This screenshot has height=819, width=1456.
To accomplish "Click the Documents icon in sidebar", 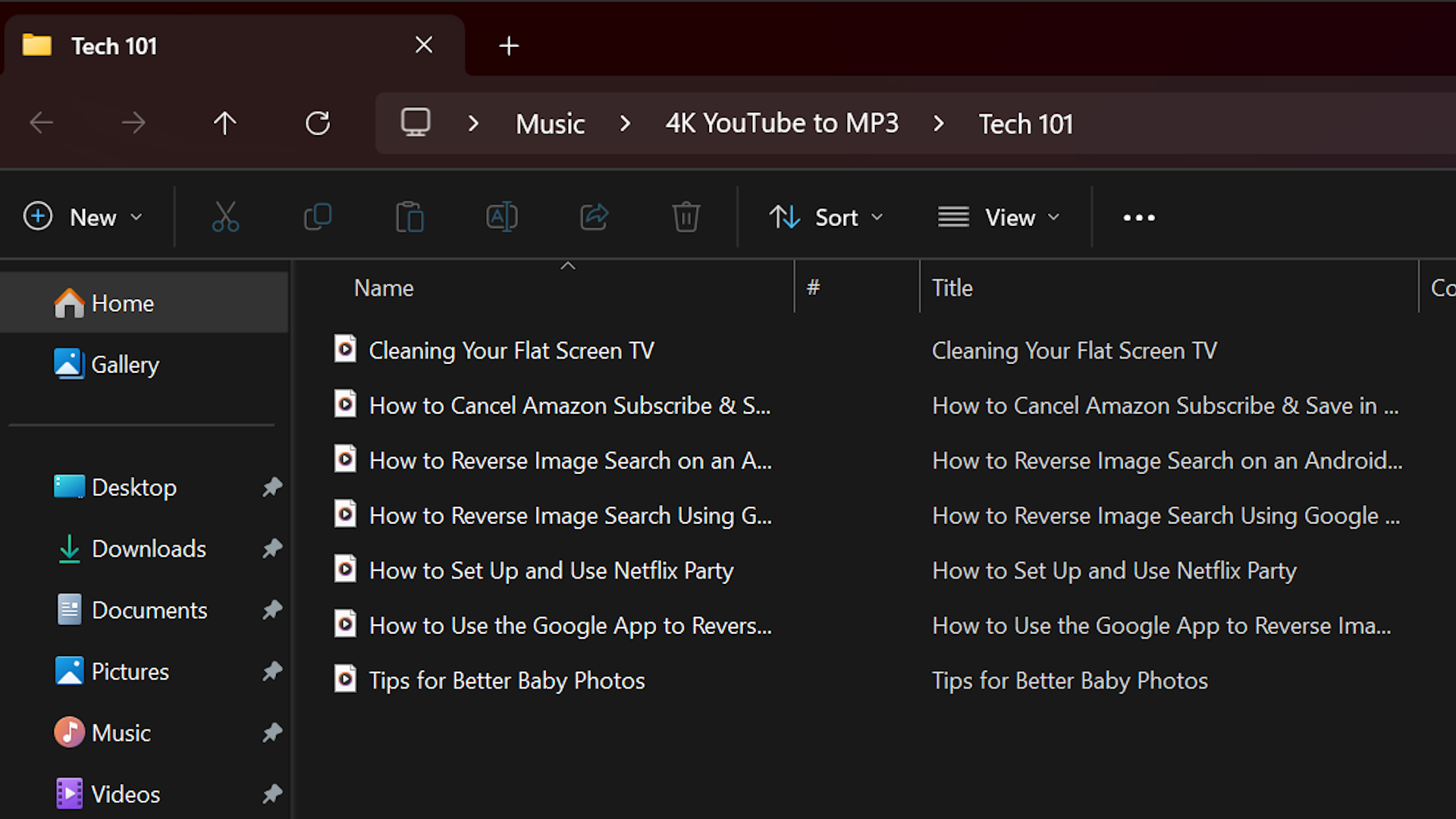I will [69, 610].
